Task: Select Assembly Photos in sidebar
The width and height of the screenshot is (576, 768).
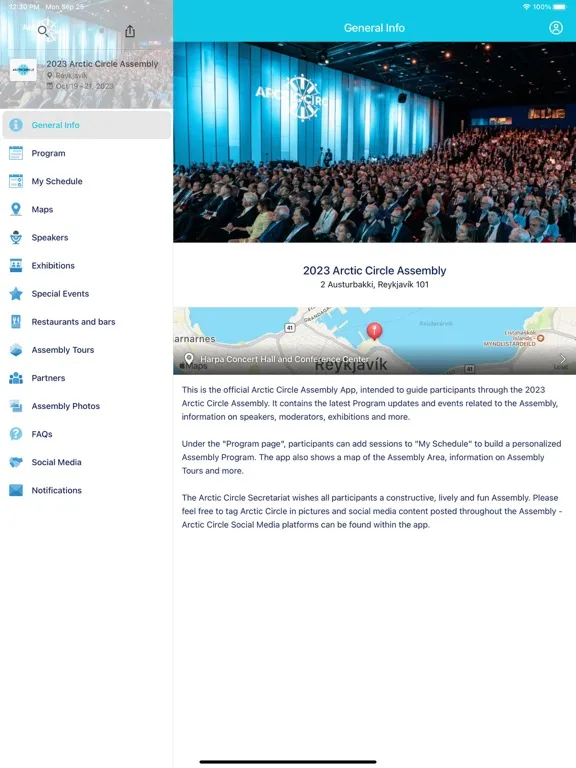Action: pos(87,406)
